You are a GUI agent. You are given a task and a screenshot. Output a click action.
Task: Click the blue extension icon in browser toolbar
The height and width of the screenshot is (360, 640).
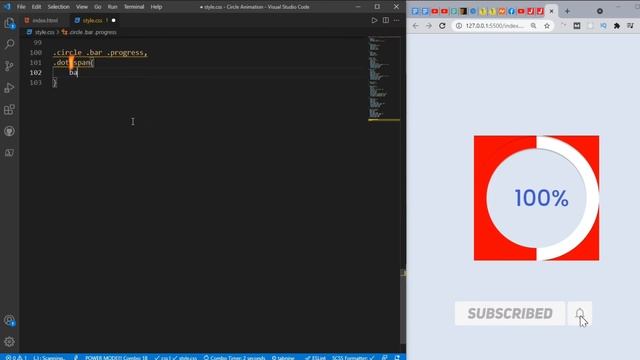point(603,26)
